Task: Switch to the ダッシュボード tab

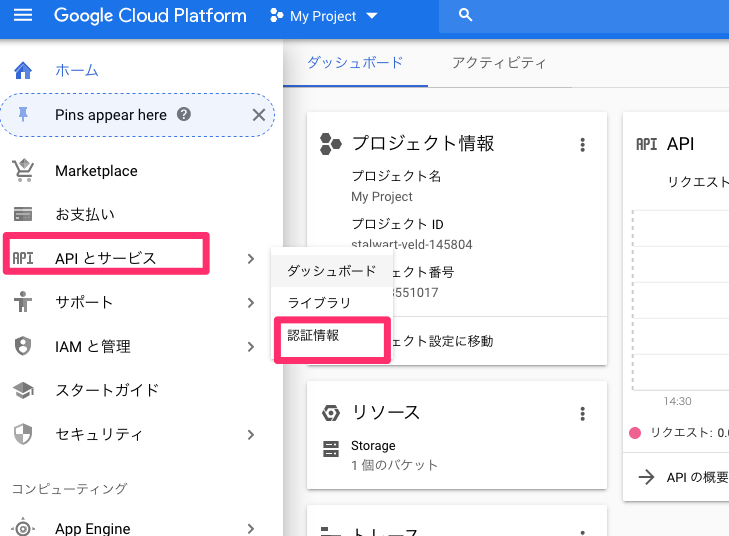Action: click(x=355, y=63)
